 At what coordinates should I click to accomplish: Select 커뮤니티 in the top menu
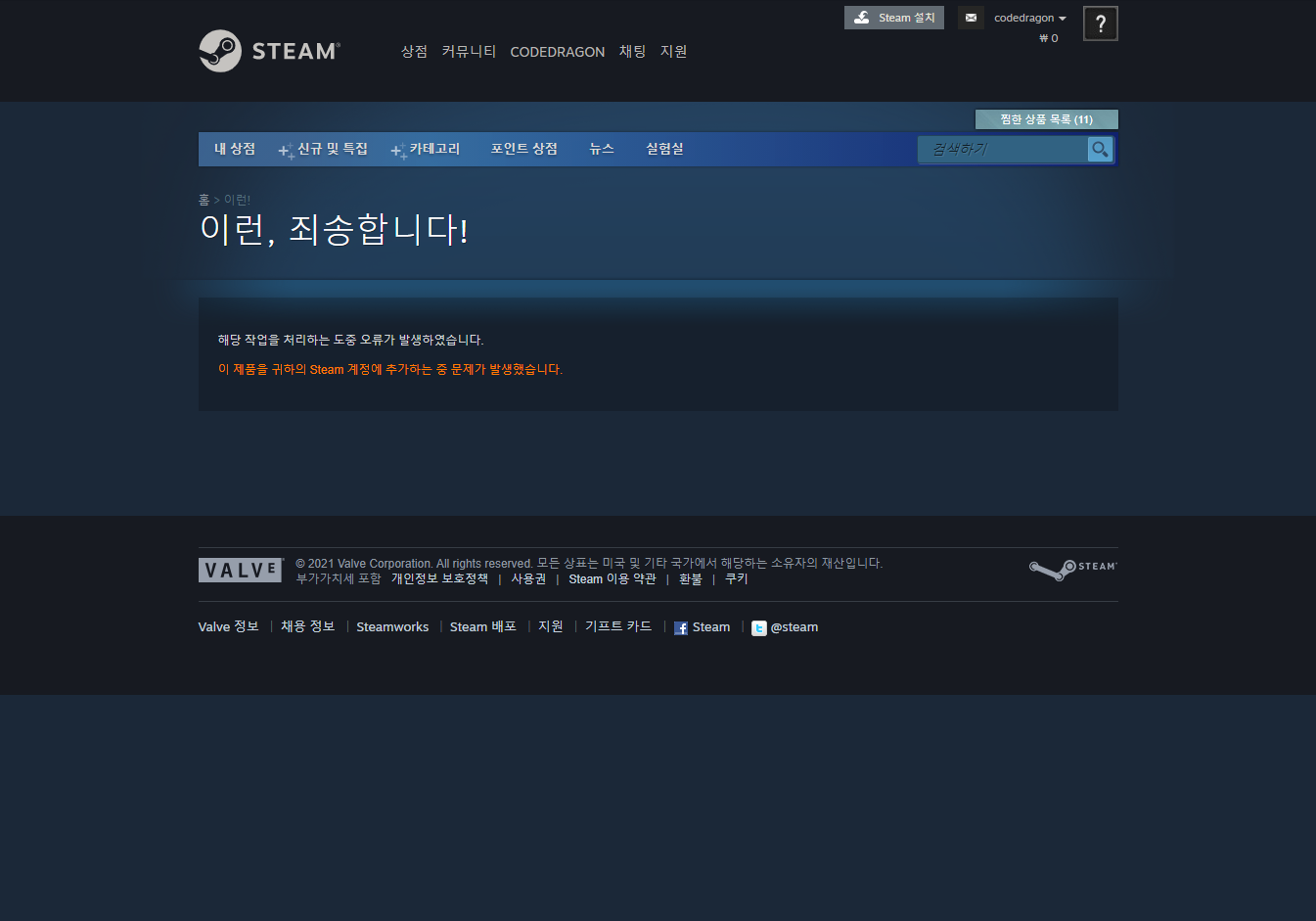point(469,52)
